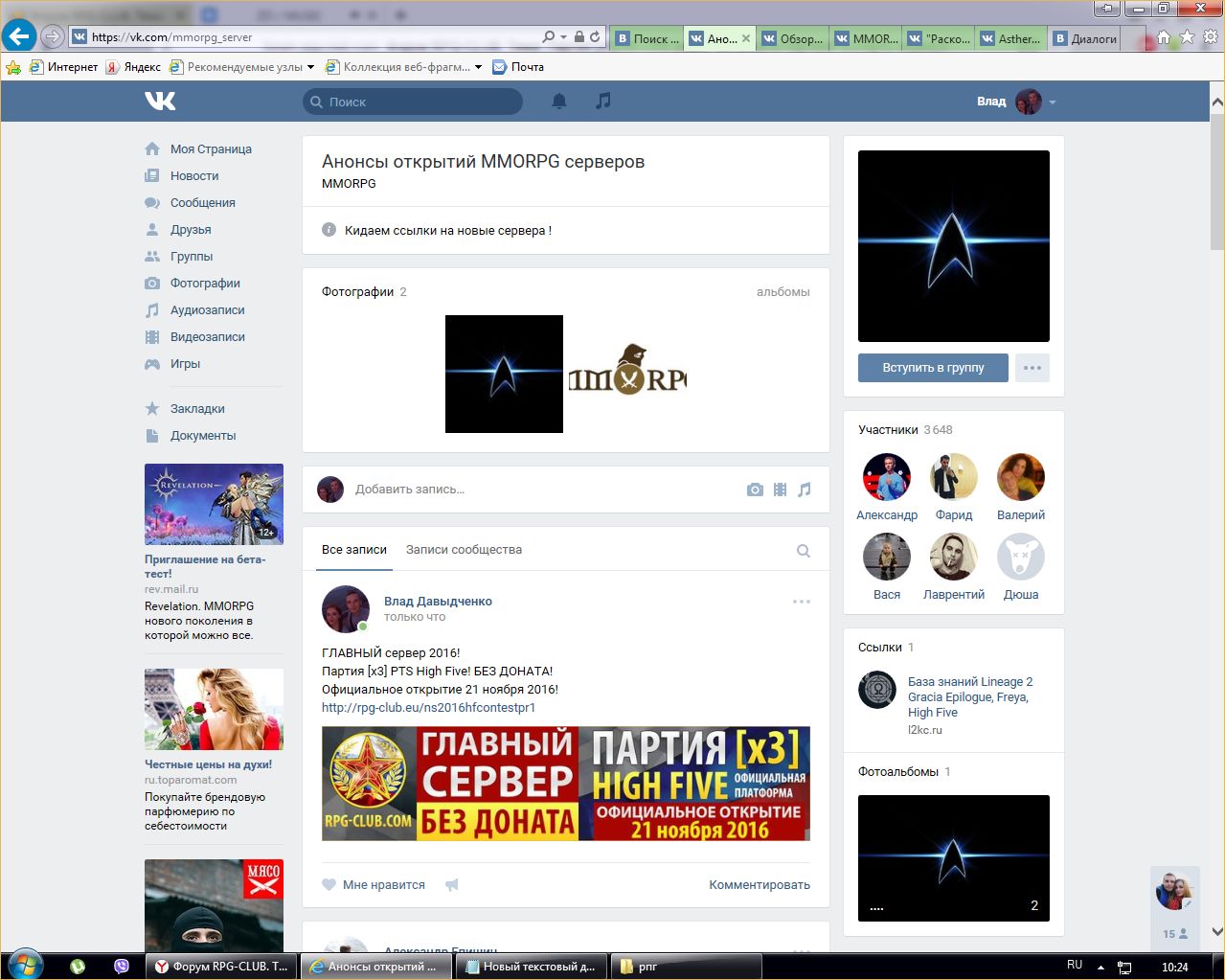
Task: Open notifications bell icon
Action: pos(559,102)
